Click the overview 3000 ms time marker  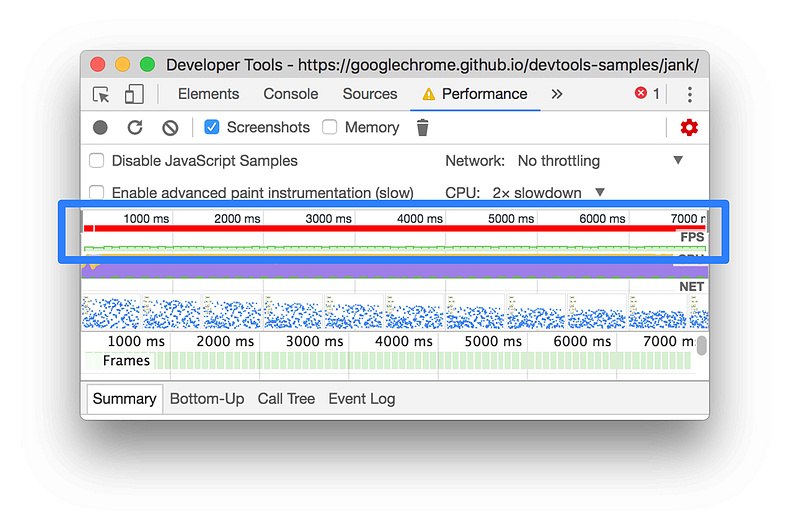pos(328,219)
